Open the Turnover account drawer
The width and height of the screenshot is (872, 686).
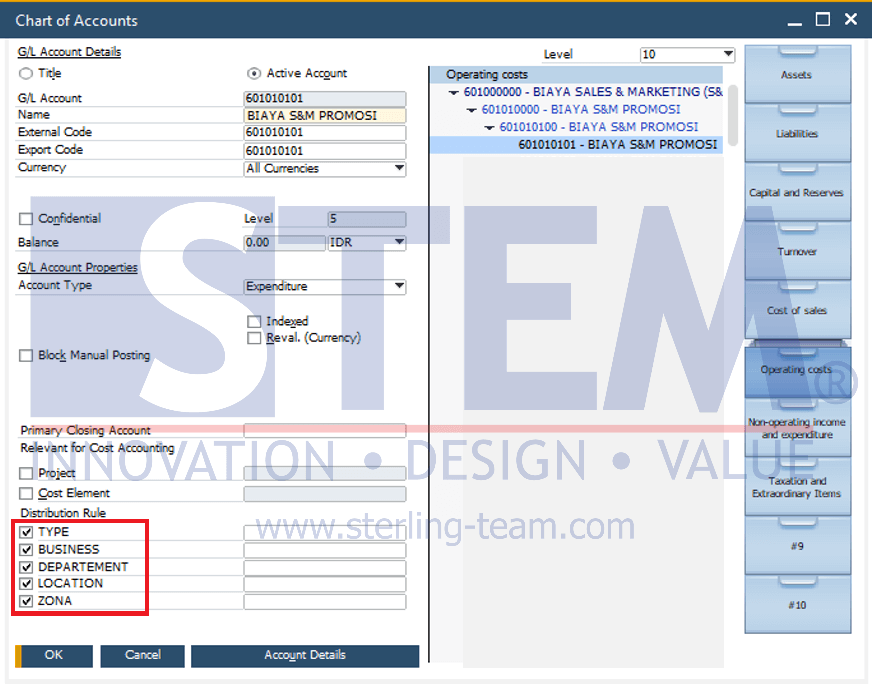click(x=796, y=252)
